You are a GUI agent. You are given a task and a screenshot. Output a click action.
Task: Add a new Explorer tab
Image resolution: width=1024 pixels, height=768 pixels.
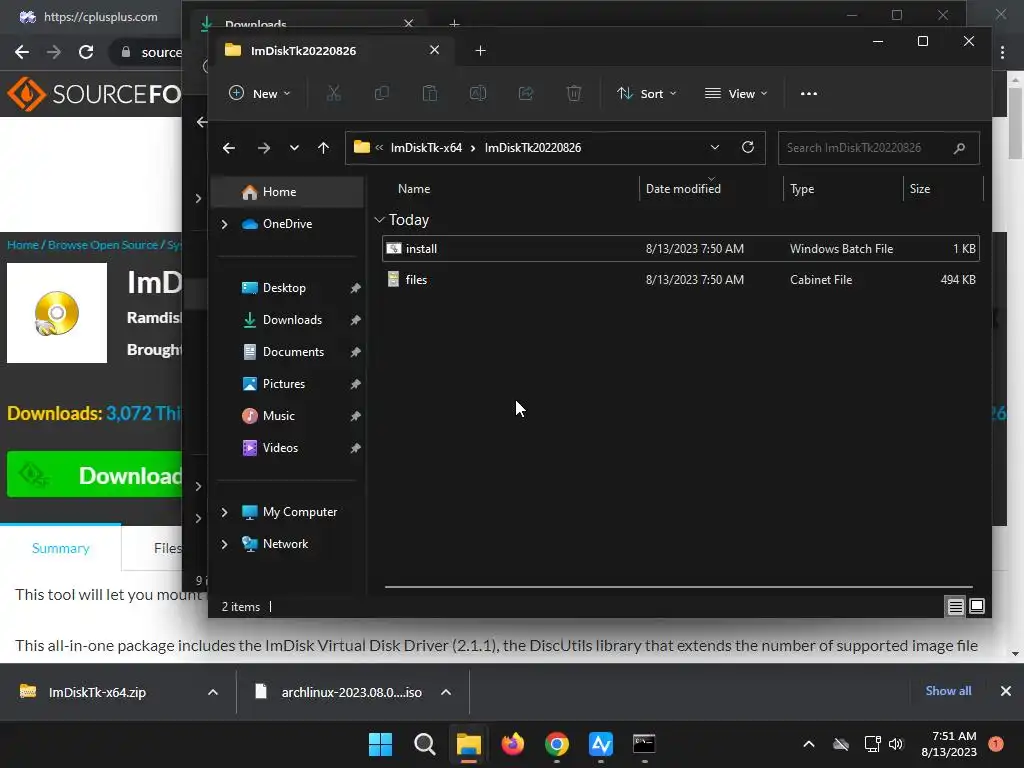click(481, 50)
